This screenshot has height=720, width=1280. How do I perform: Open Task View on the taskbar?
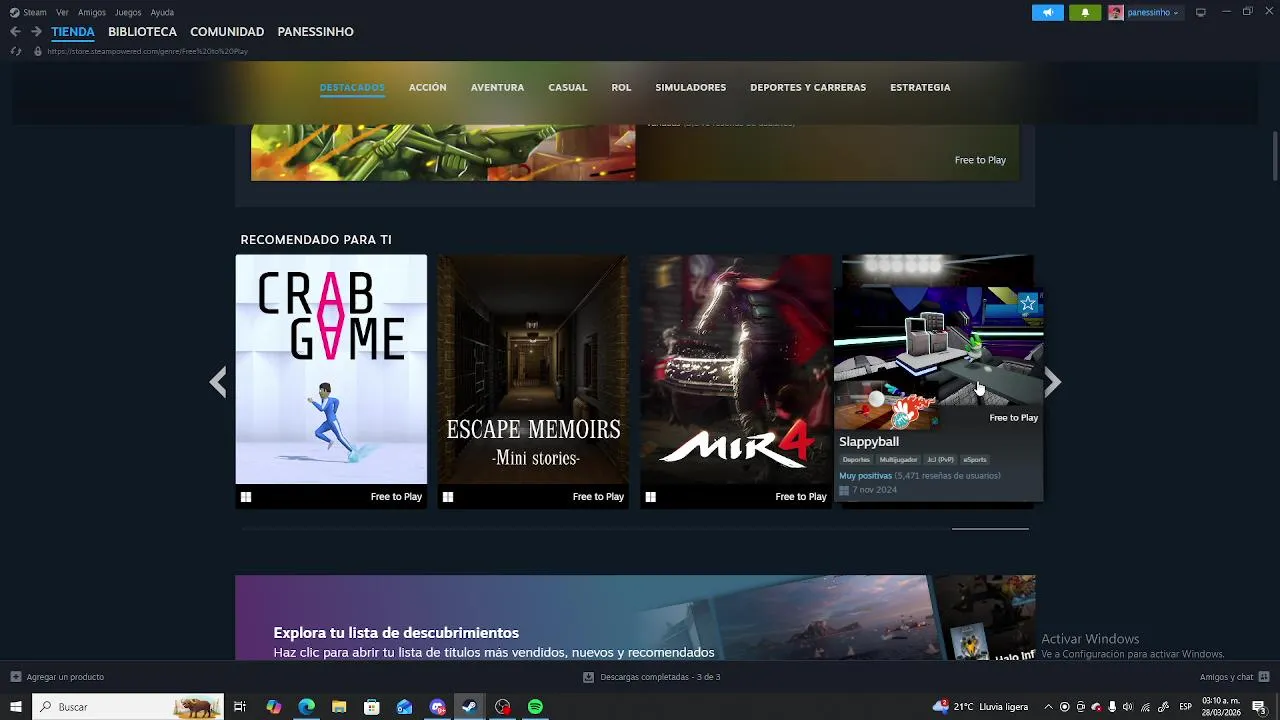[240, 707]
